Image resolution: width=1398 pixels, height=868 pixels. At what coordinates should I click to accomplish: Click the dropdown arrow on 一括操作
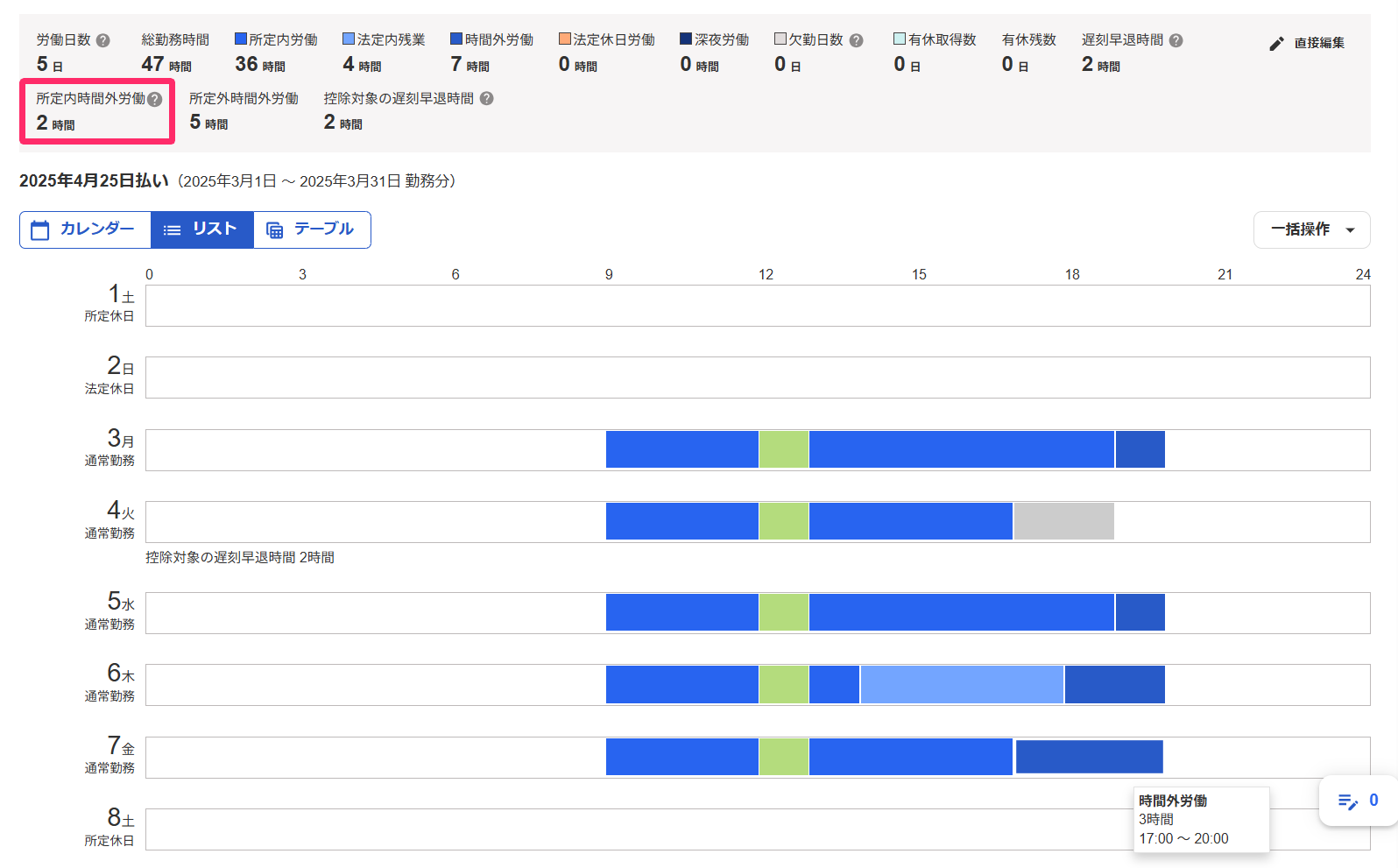1350,230
